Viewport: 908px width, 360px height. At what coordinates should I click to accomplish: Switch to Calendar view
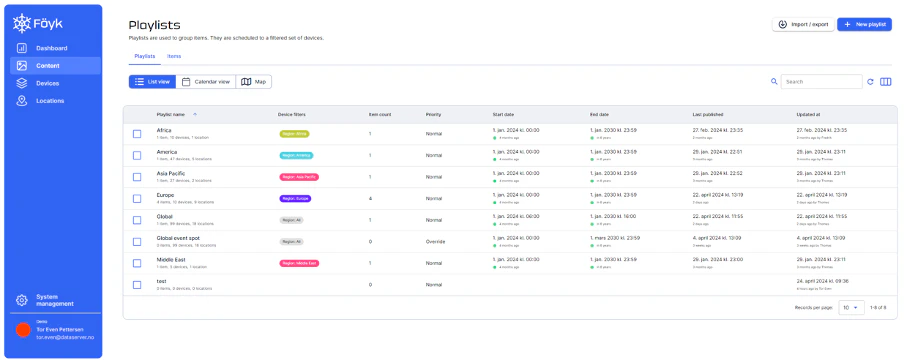(206, 82)
